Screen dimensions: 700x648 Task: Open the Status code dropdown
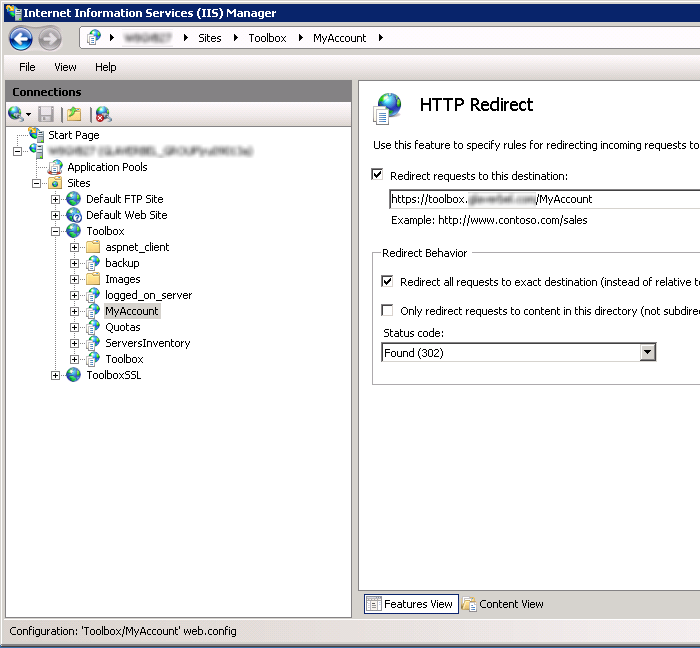[647, 352]
